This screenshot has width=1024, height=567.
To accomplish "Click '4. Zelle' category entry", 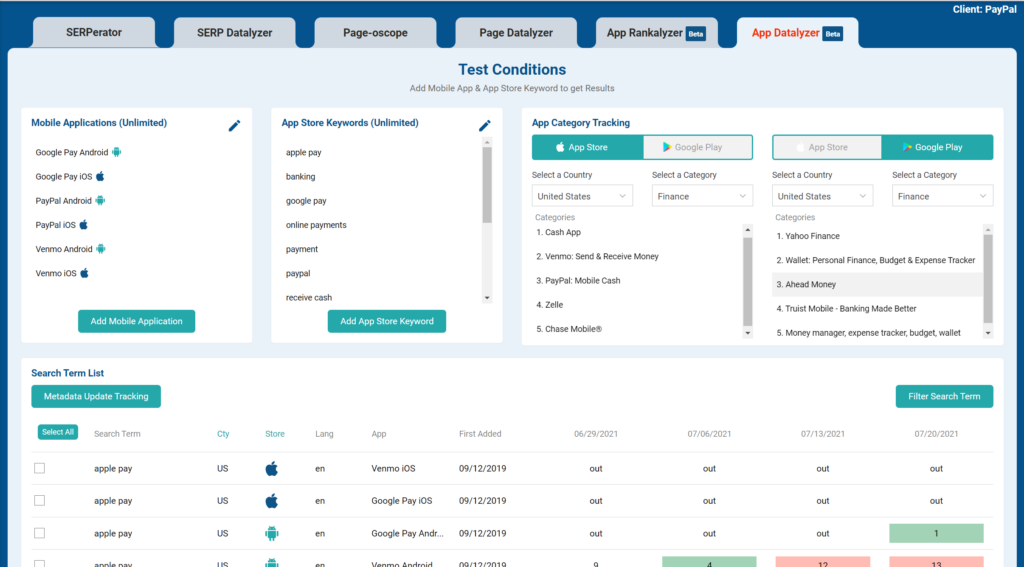I will 549,304.
